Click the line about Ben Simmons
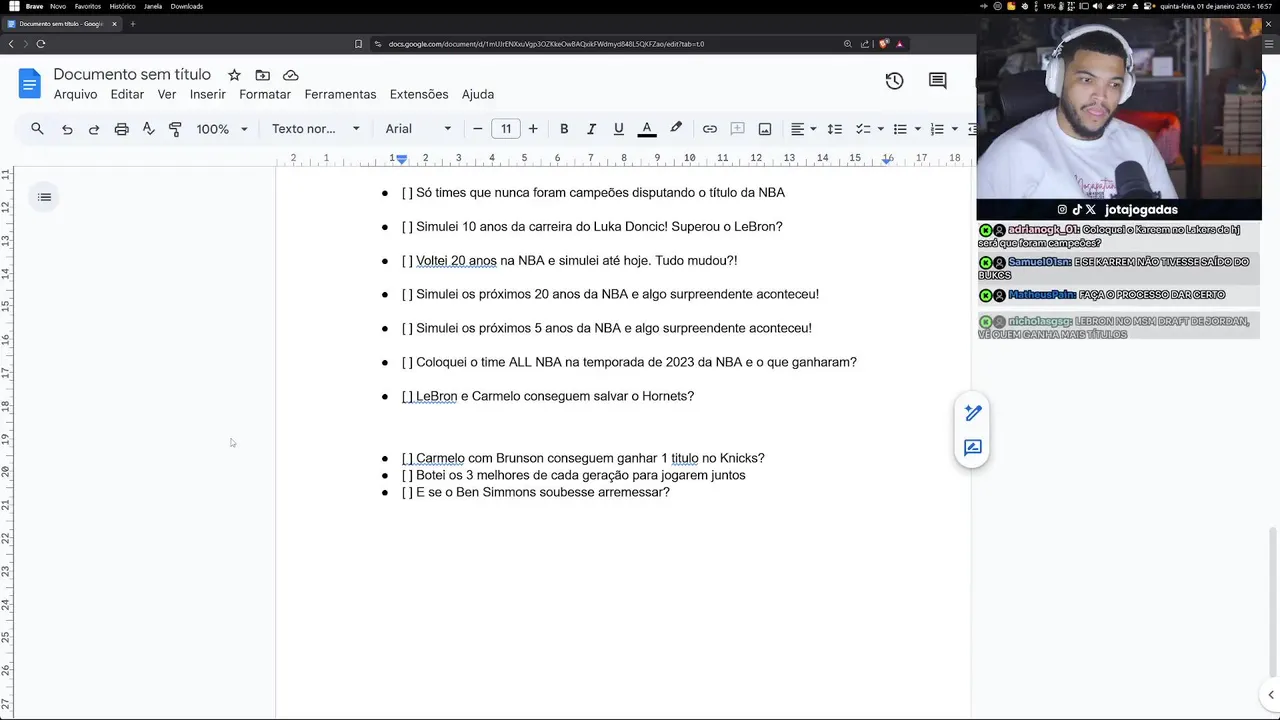This screenshot has width=1280, height=720. pyautogui.click(x=535, y=492)
